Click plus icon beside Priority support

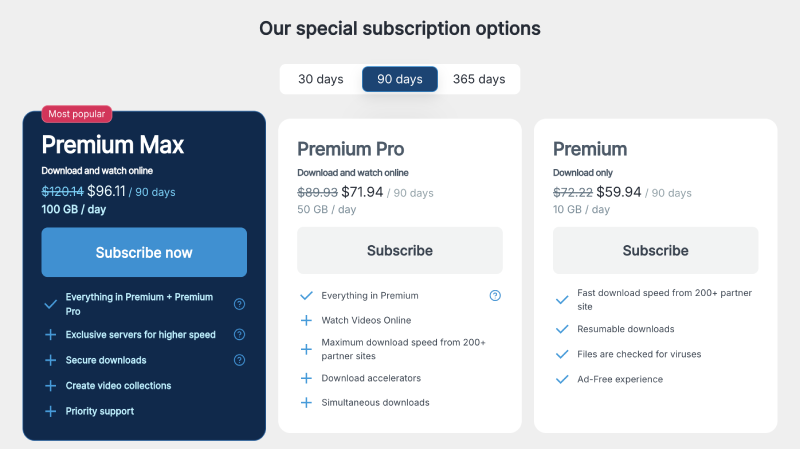50,411
